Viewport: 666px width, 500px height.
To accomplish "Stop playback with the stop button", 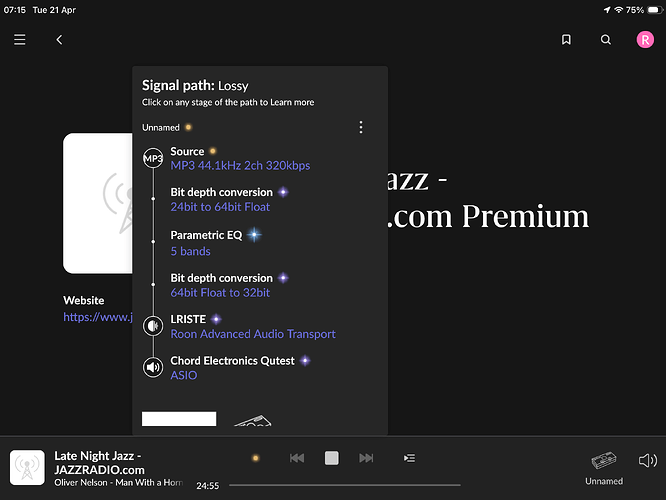I will click(332, 458).
